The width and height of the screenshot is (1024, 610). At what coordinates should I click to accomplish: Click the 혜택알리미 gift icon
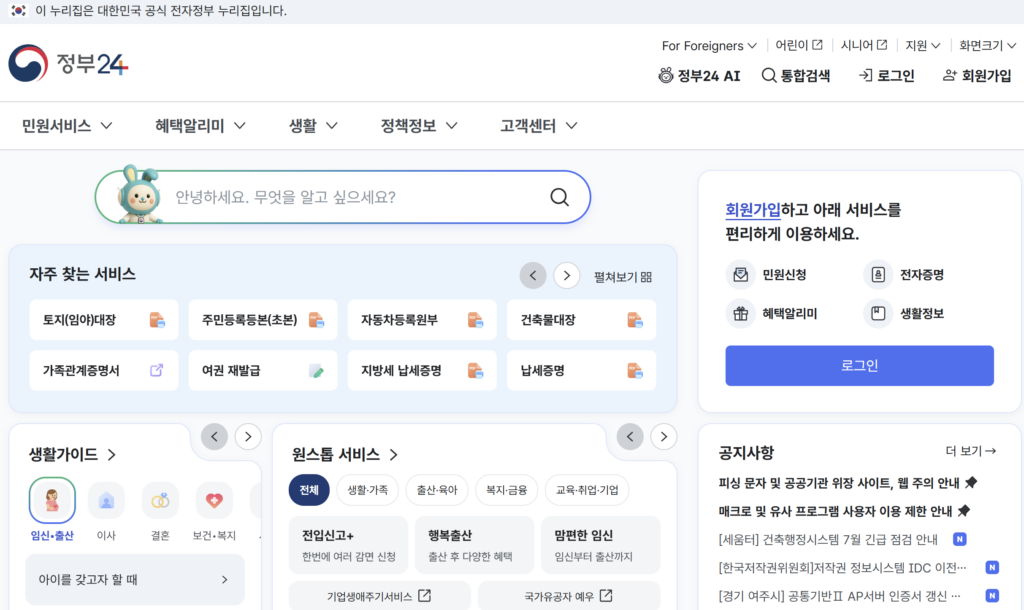(x=741, y=313)
